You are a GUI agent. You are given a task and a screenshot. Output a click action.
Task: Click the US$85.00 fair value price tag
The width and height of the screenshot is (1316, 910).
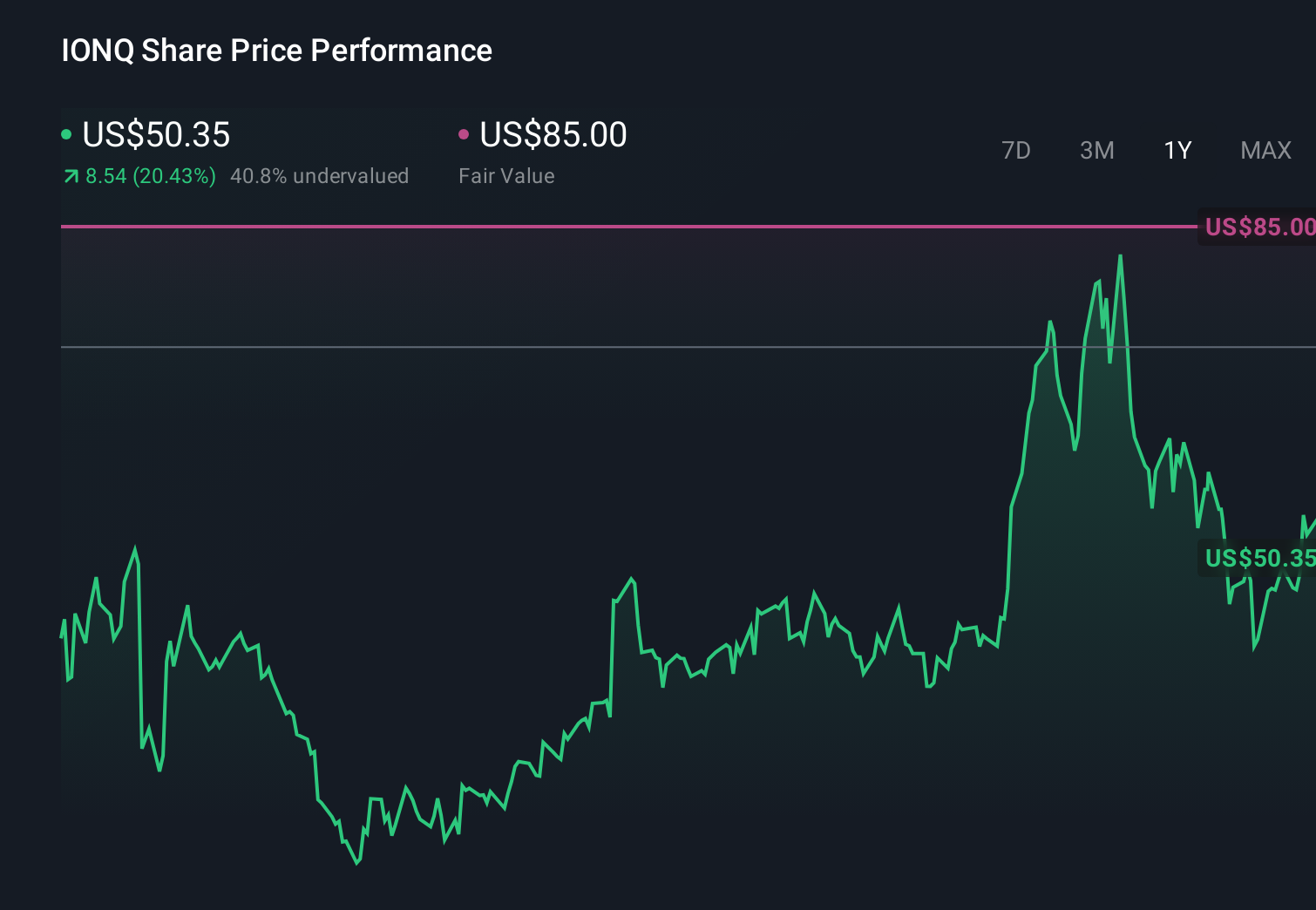[x=1258, y=227]
